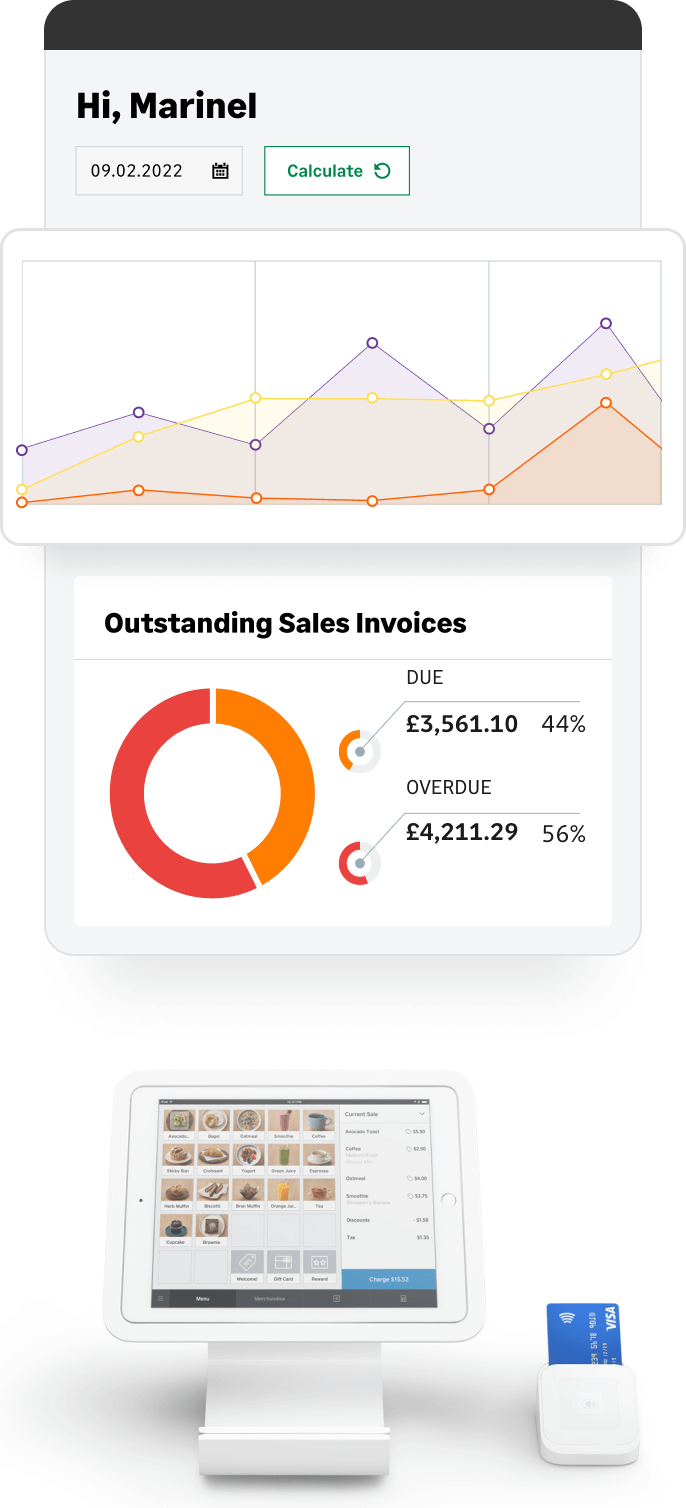Select the Welcome! price tag icon
This screenshot has height=1508, width=686.
click(x=247, y=1262)
